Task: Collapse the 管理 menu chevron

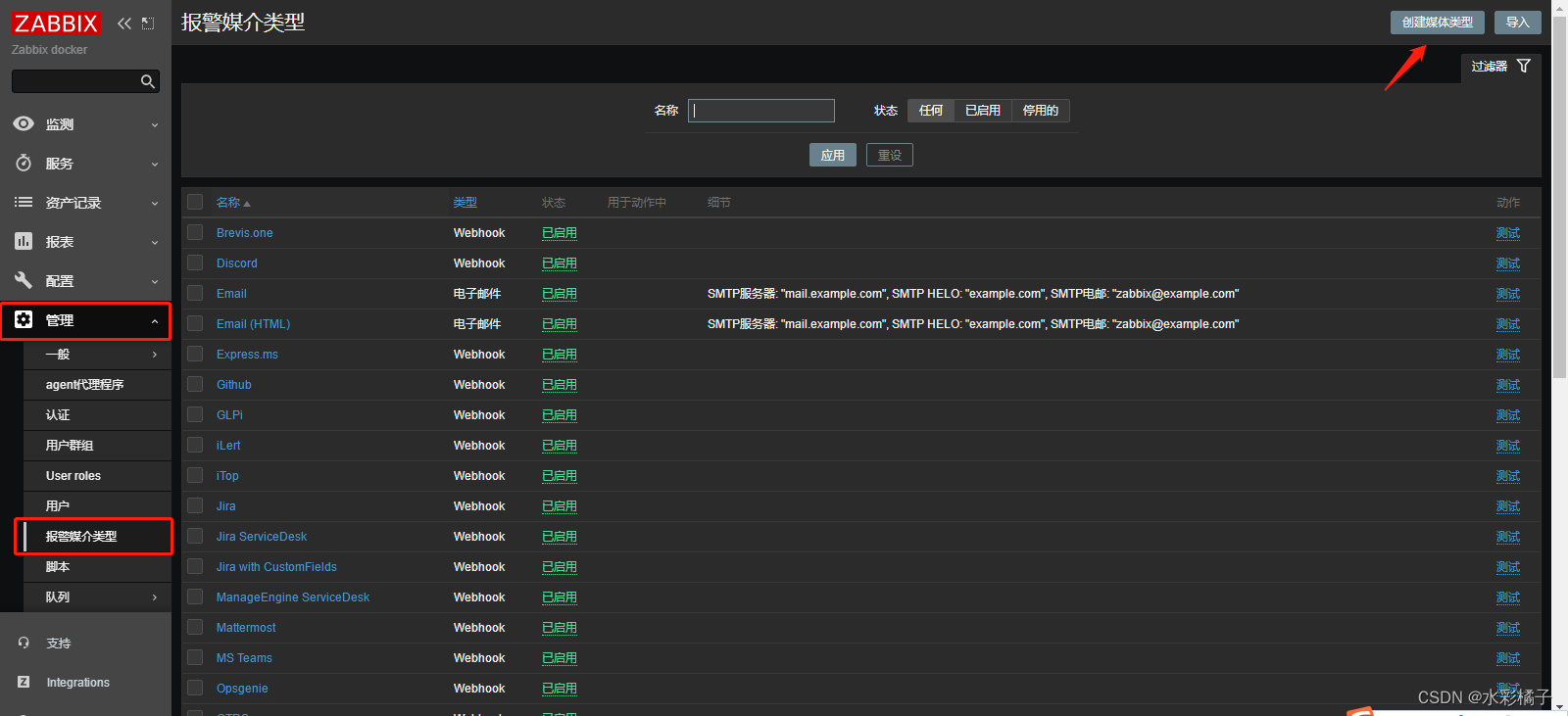Action: coord(155,321)
